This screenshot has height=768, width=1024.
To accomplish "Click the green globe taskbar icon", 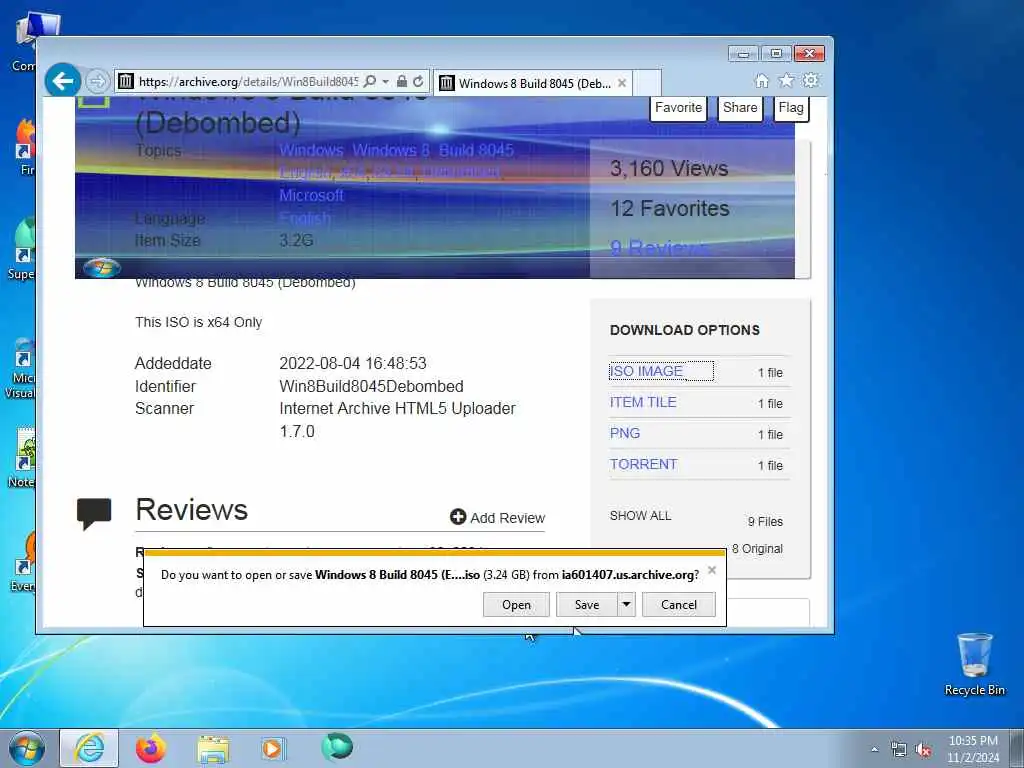I will [x=337, y=747].
